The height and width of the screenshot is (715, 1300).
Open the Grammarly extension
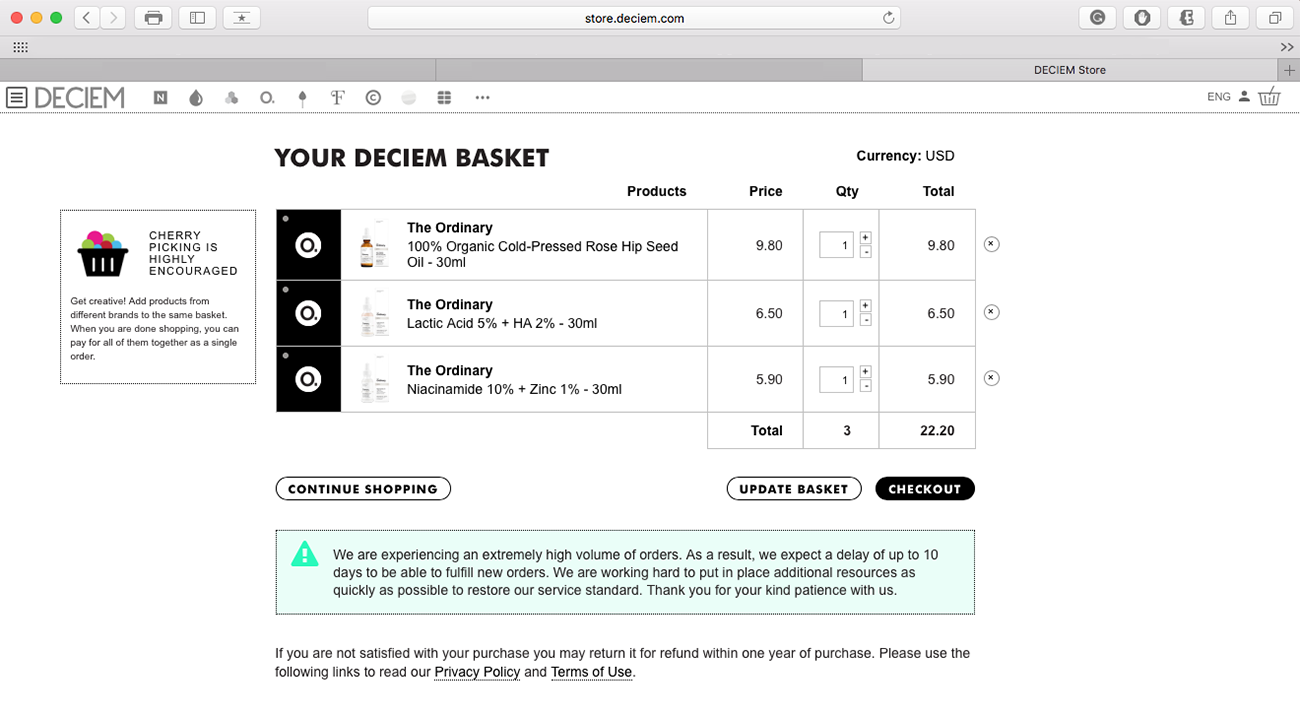tap(1098, 18)
